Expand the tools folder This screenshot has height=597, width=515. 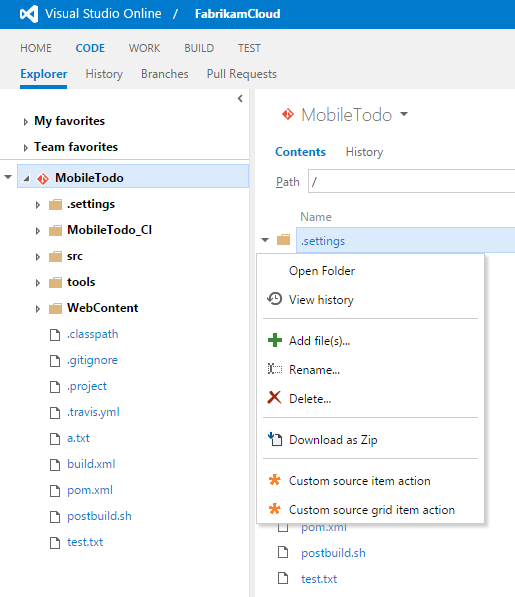pyautogui.click(x=38, y=283)
